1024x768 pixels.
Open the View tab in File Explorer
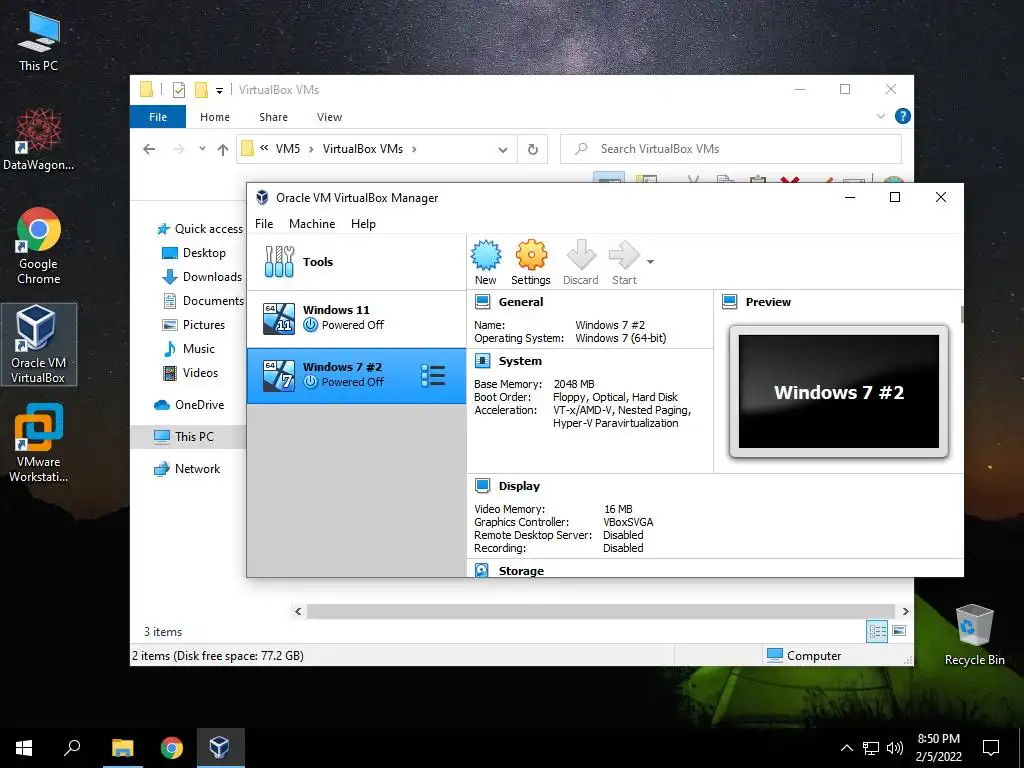click(x=329, y=117)
